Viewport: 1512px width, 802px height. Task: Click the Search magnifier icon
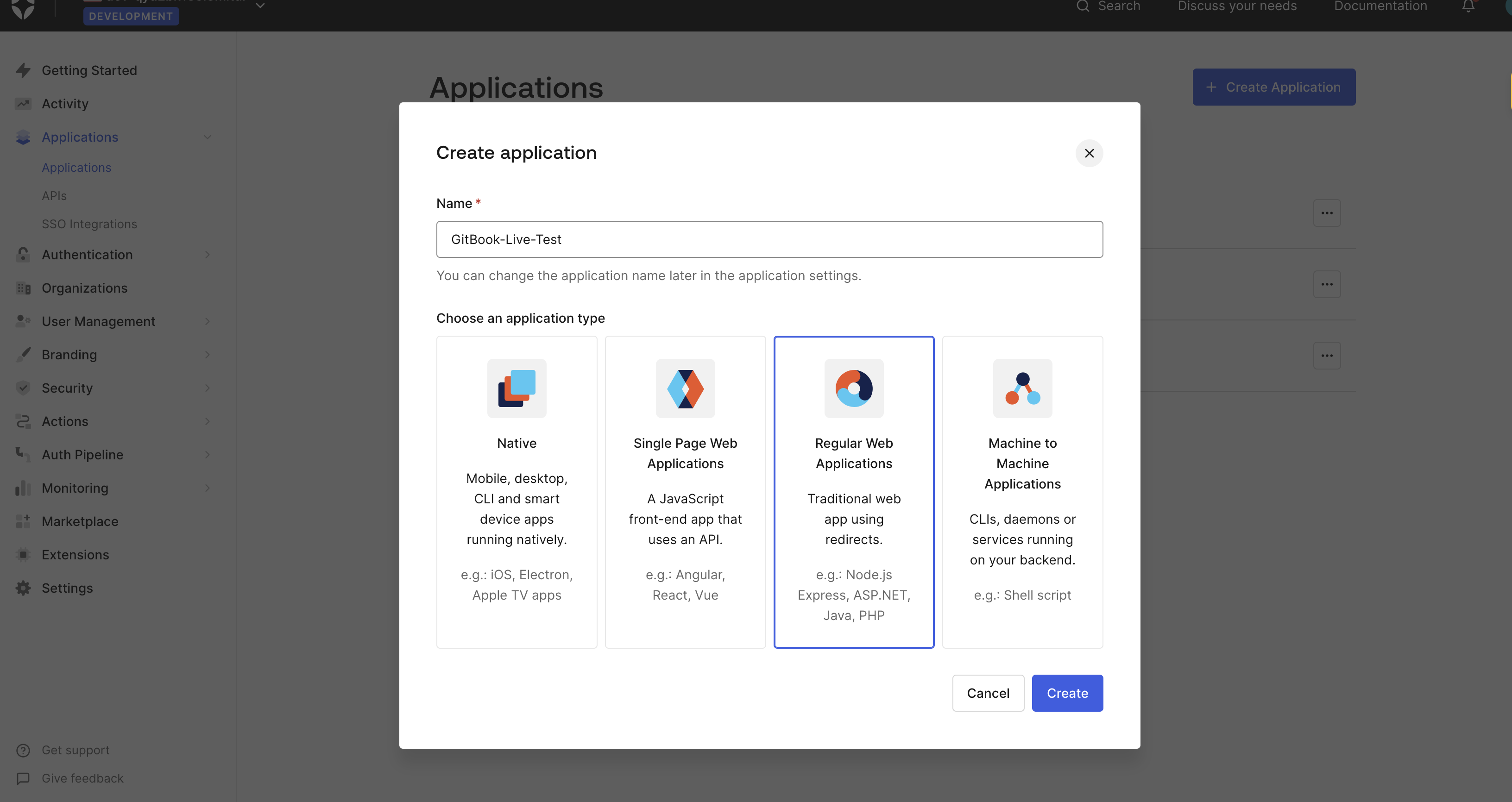tap(1082, 6)
